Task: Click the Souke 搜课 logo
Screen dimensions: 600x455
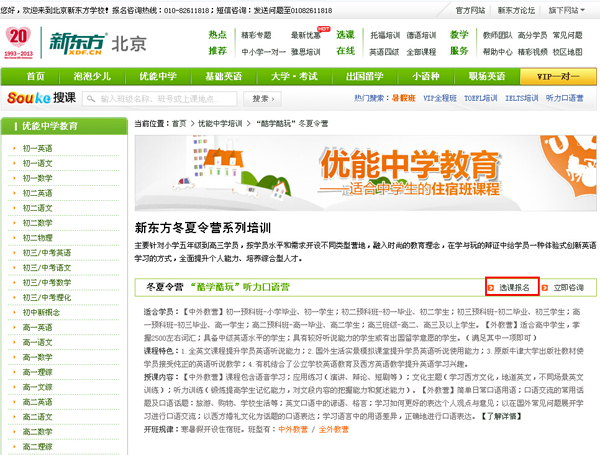Action: point(41,99)
